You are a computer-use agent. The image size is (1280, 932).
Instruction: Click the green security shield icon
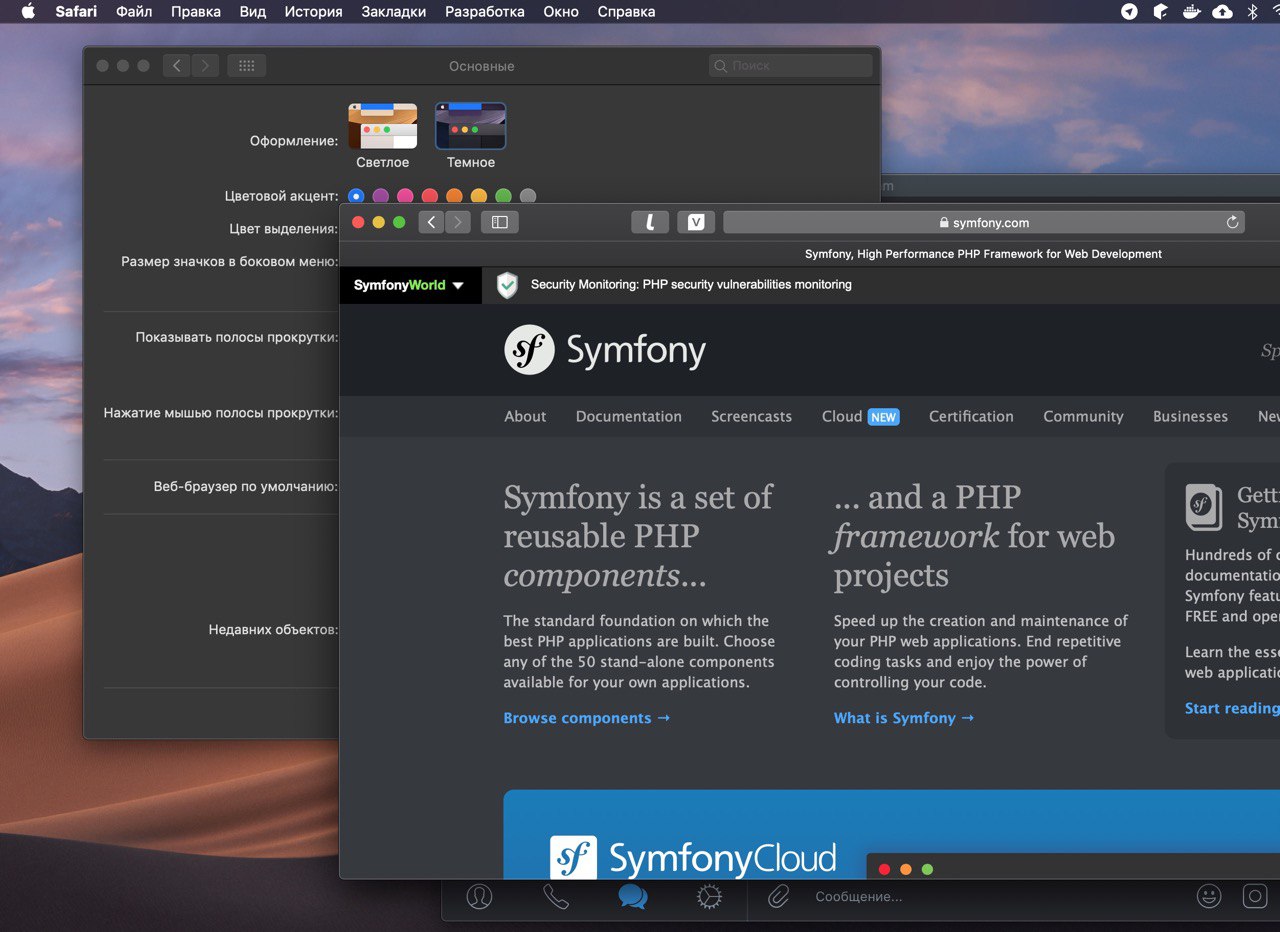[x=508, y=285]
